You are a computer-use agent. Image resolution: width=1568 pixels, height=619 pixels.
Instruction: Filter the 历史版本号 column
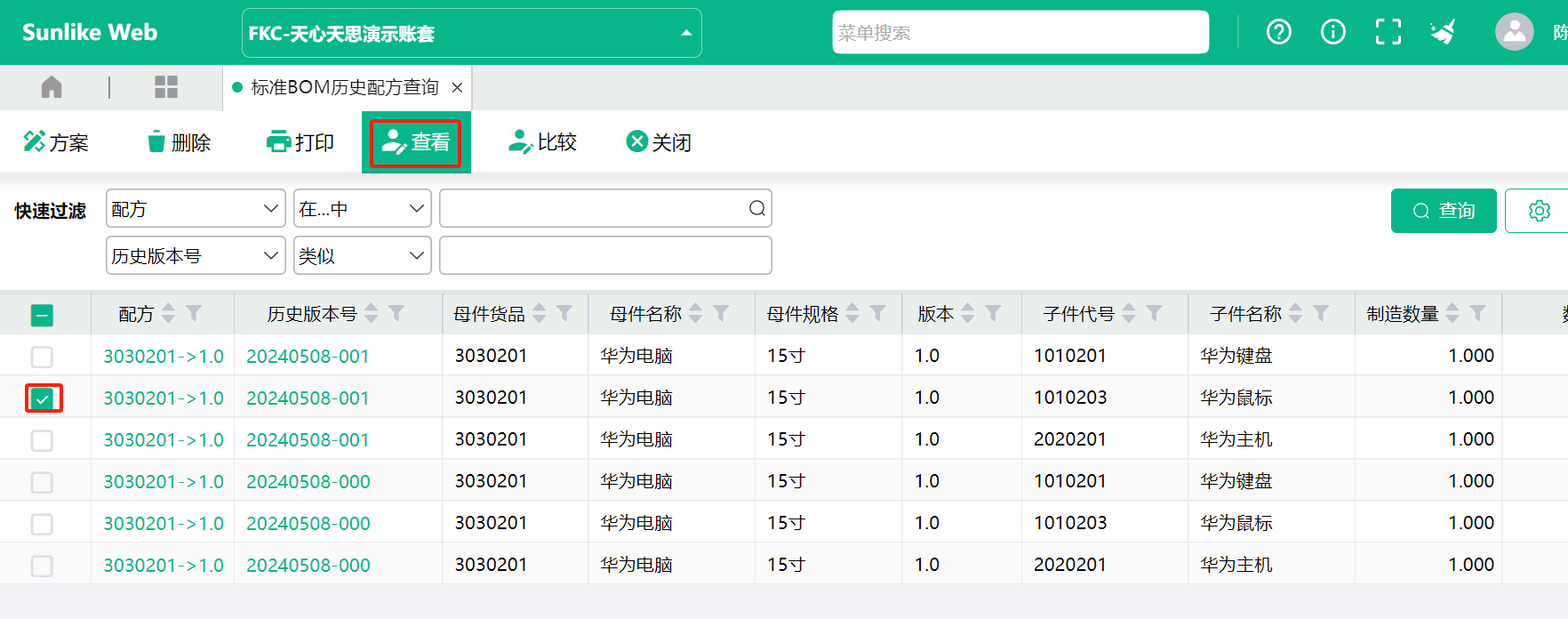pos(396,313)
